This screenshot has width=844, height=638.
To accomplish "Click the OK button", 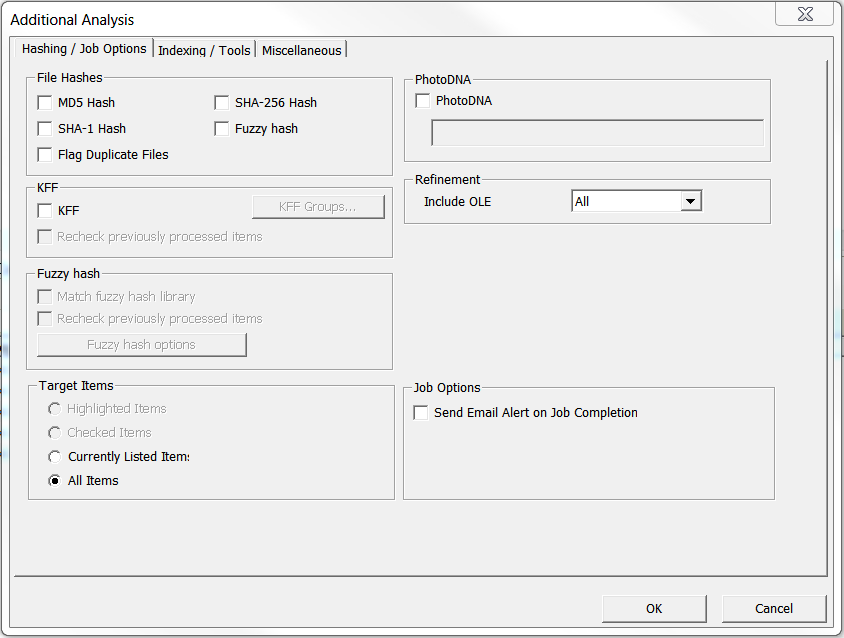I will click(654, 608).
